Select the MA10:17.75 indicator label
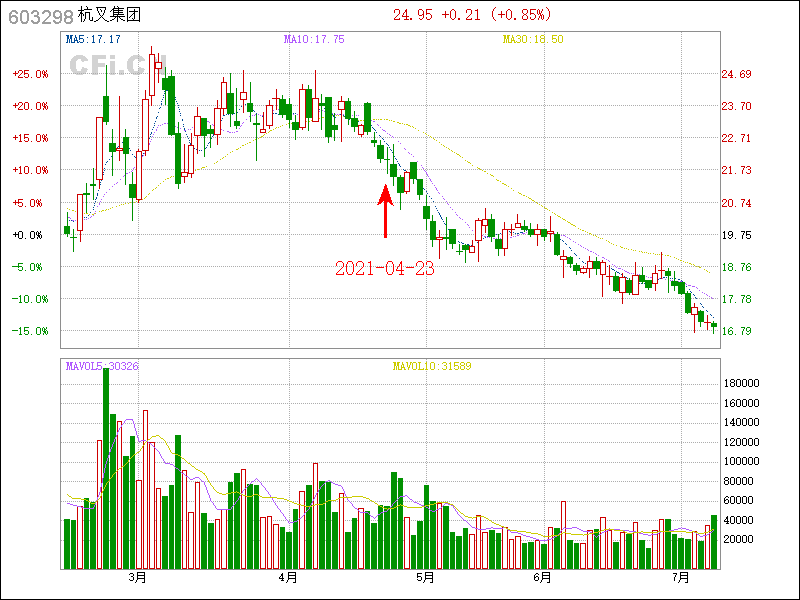 [x=314, y=39]
